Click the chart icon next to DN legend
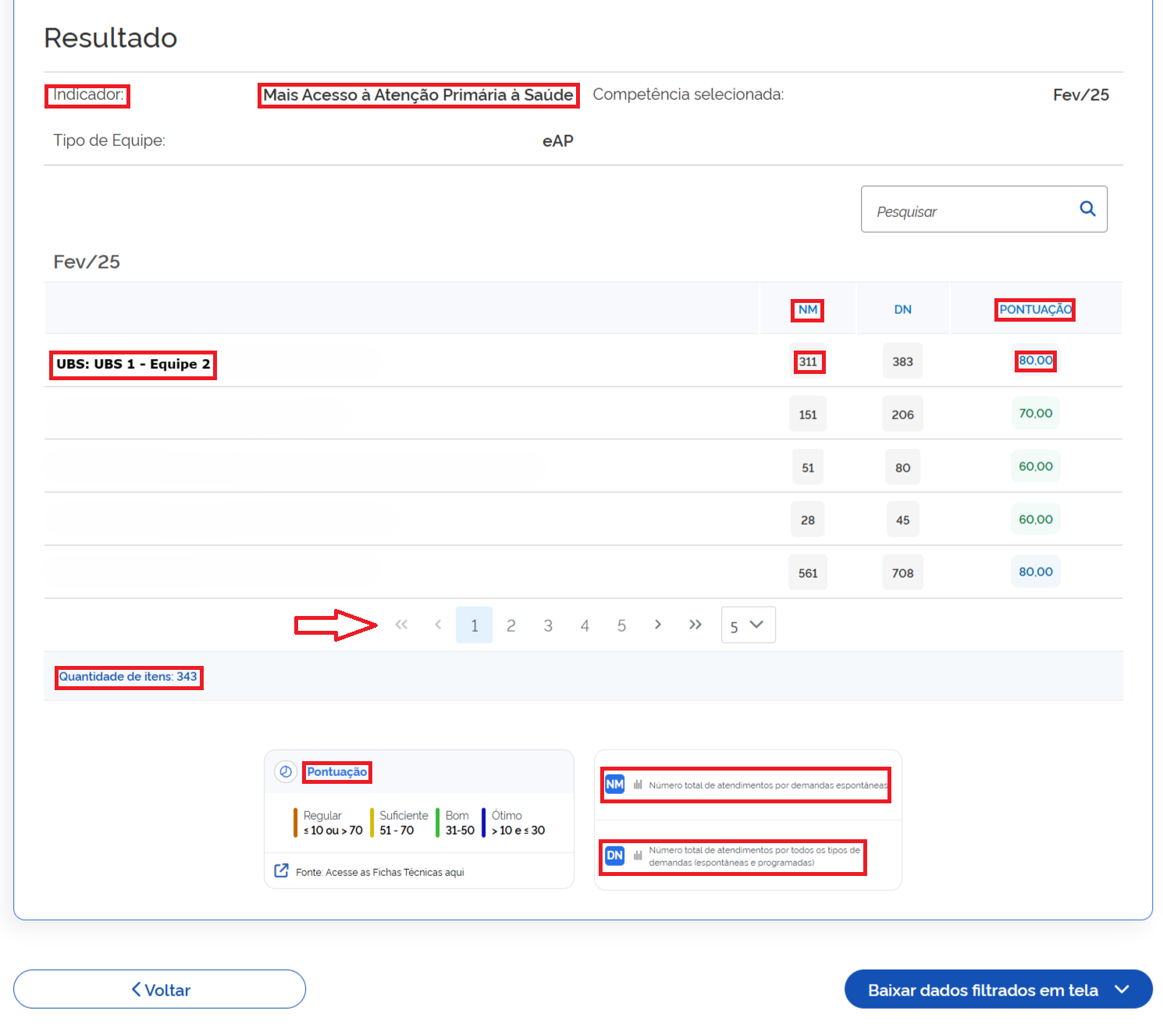 click(x=638, y=856)
